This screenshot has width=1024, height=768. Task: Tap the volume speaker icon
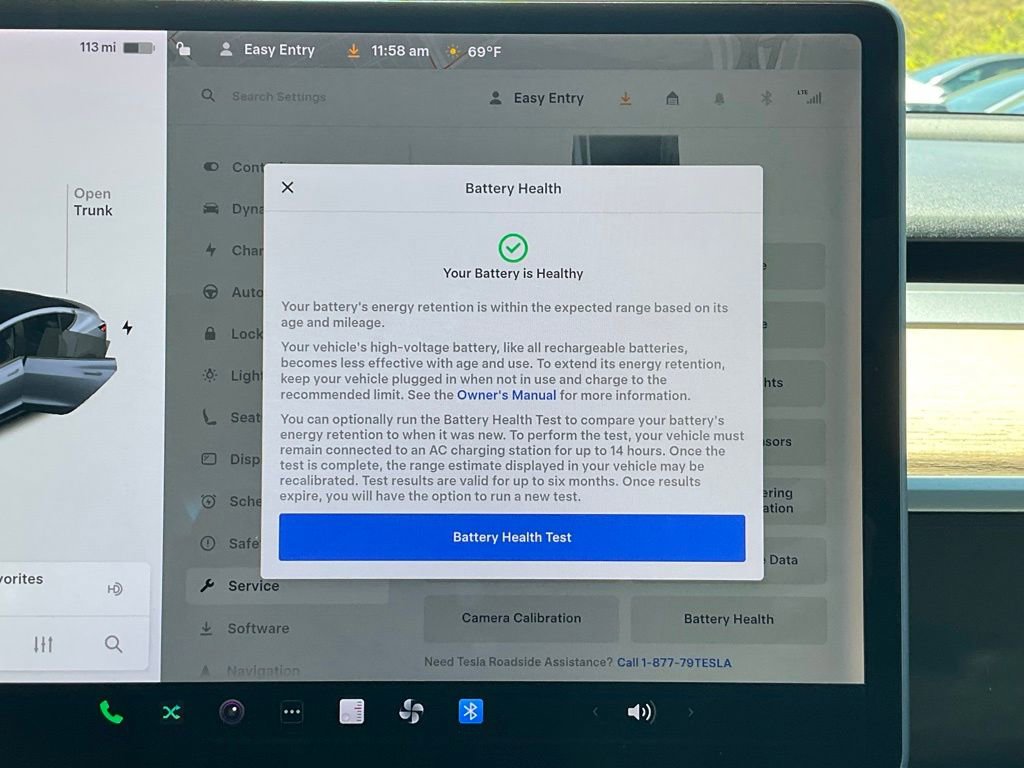pyautogui.click(x=641, y=712)
